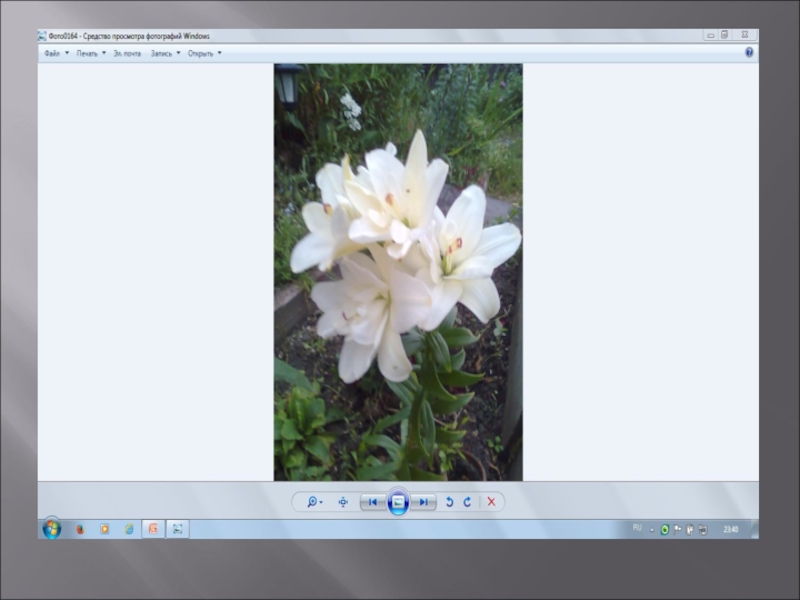This screenshot has width=800, height=600.
Task: Expand the Открыть dropdown
Action: [x=204, y=53]
